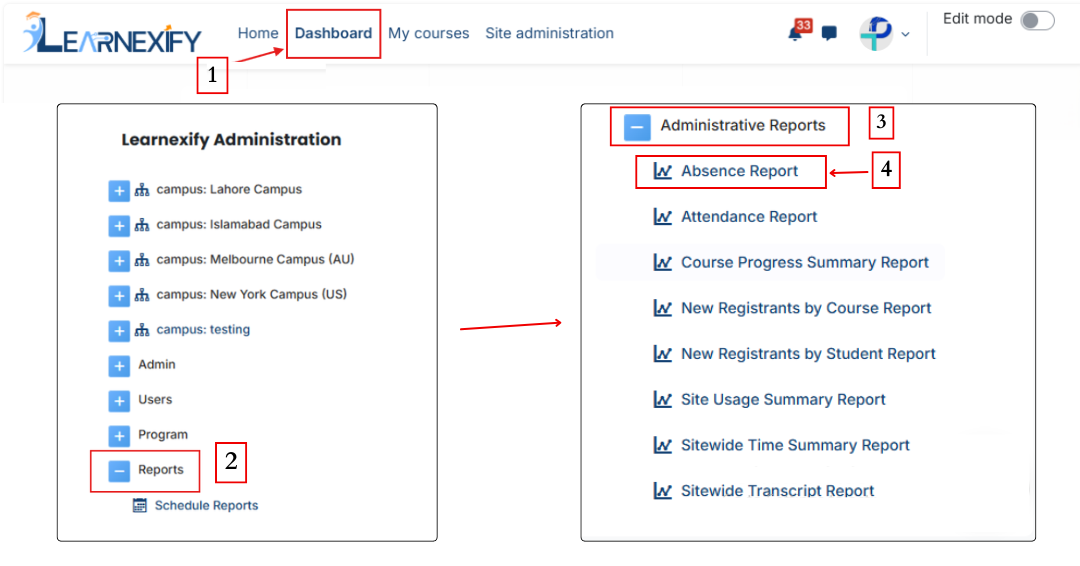The width and height of the screenshot is (1080, 566).
Task: Expand the Islamabad Campus node
Action: coord(119,226)
